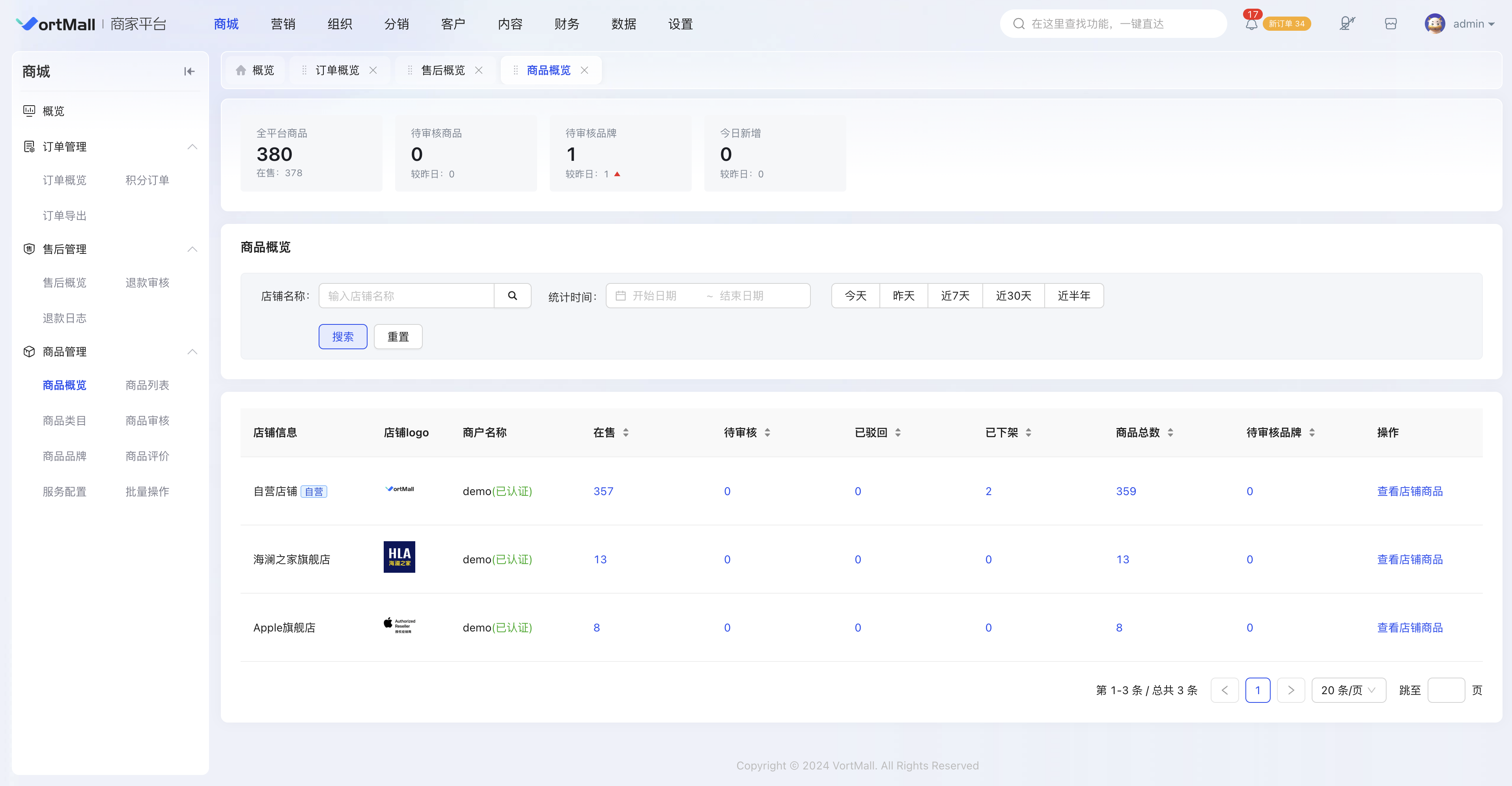This screenshot has width=1512, height=786.
Task: Grab the drag handle on 售后概览 tab
Action: 410,71
